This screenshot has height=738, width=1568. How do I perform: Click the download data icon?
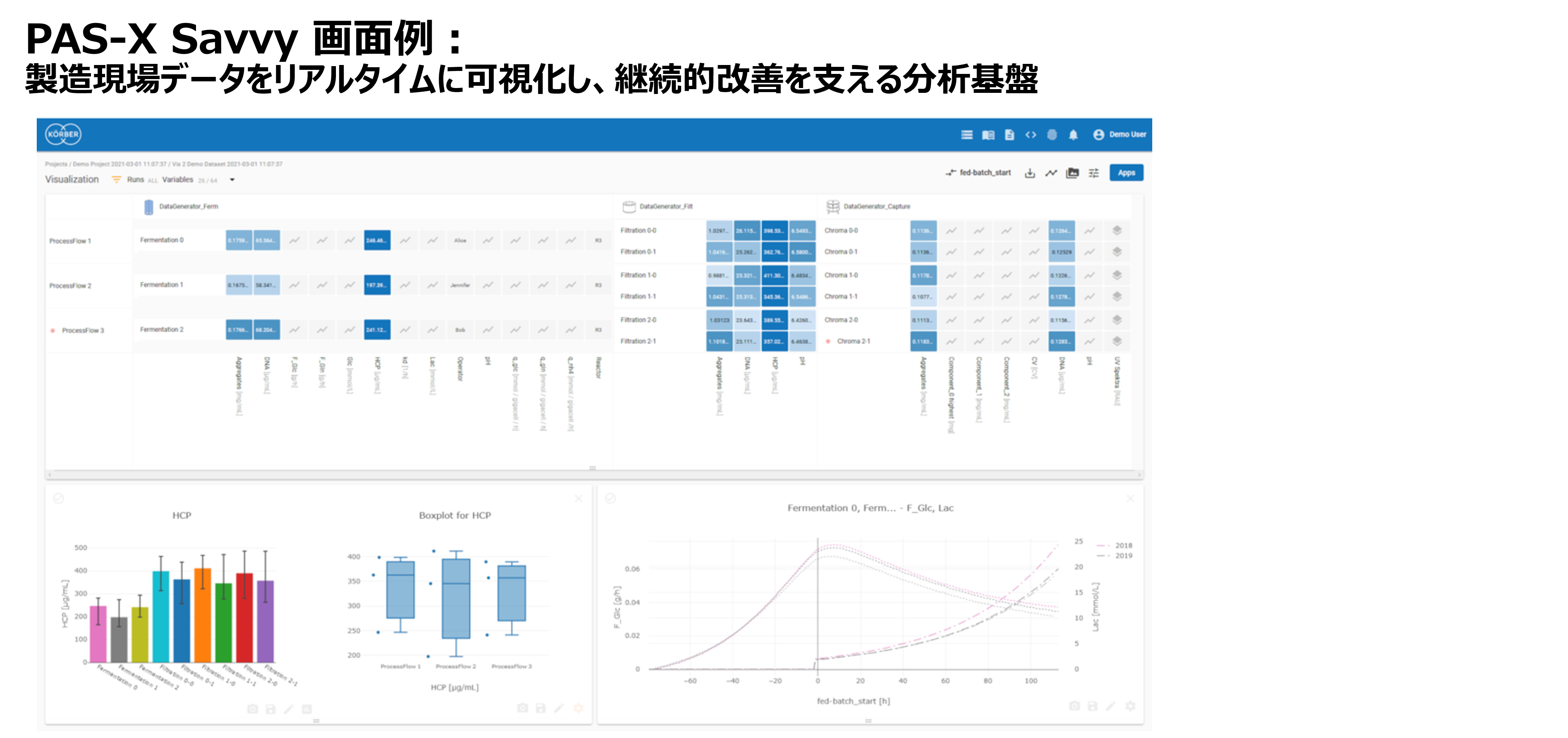[x=1029, y=173]
